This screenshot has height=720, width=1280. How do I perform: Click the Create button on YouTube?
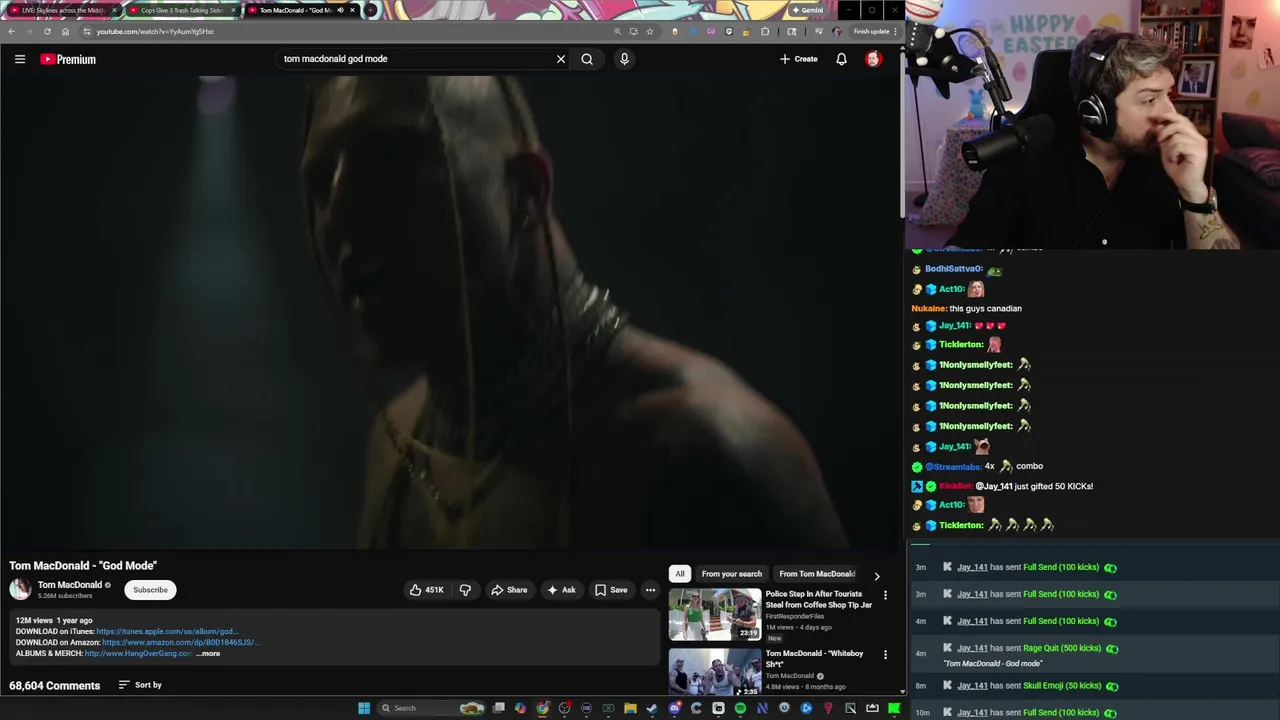point(799,59)
